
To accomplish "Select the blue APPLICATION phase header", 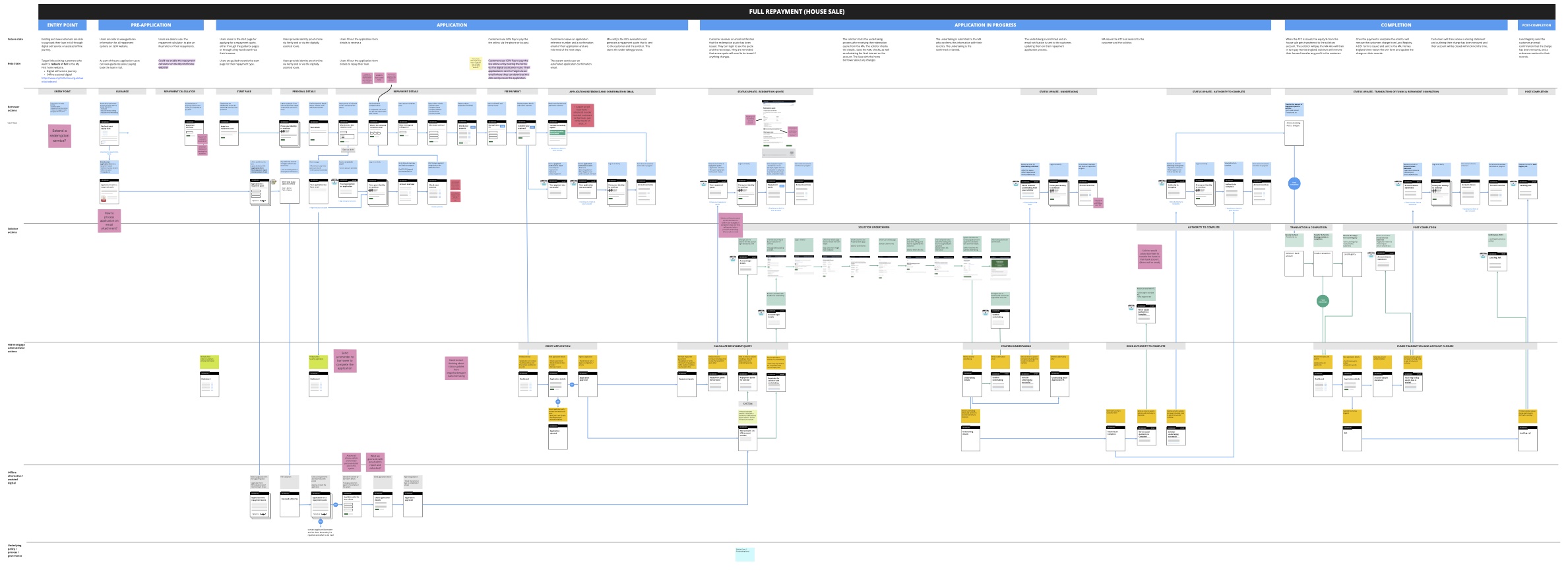I will [x=452, y=25].
